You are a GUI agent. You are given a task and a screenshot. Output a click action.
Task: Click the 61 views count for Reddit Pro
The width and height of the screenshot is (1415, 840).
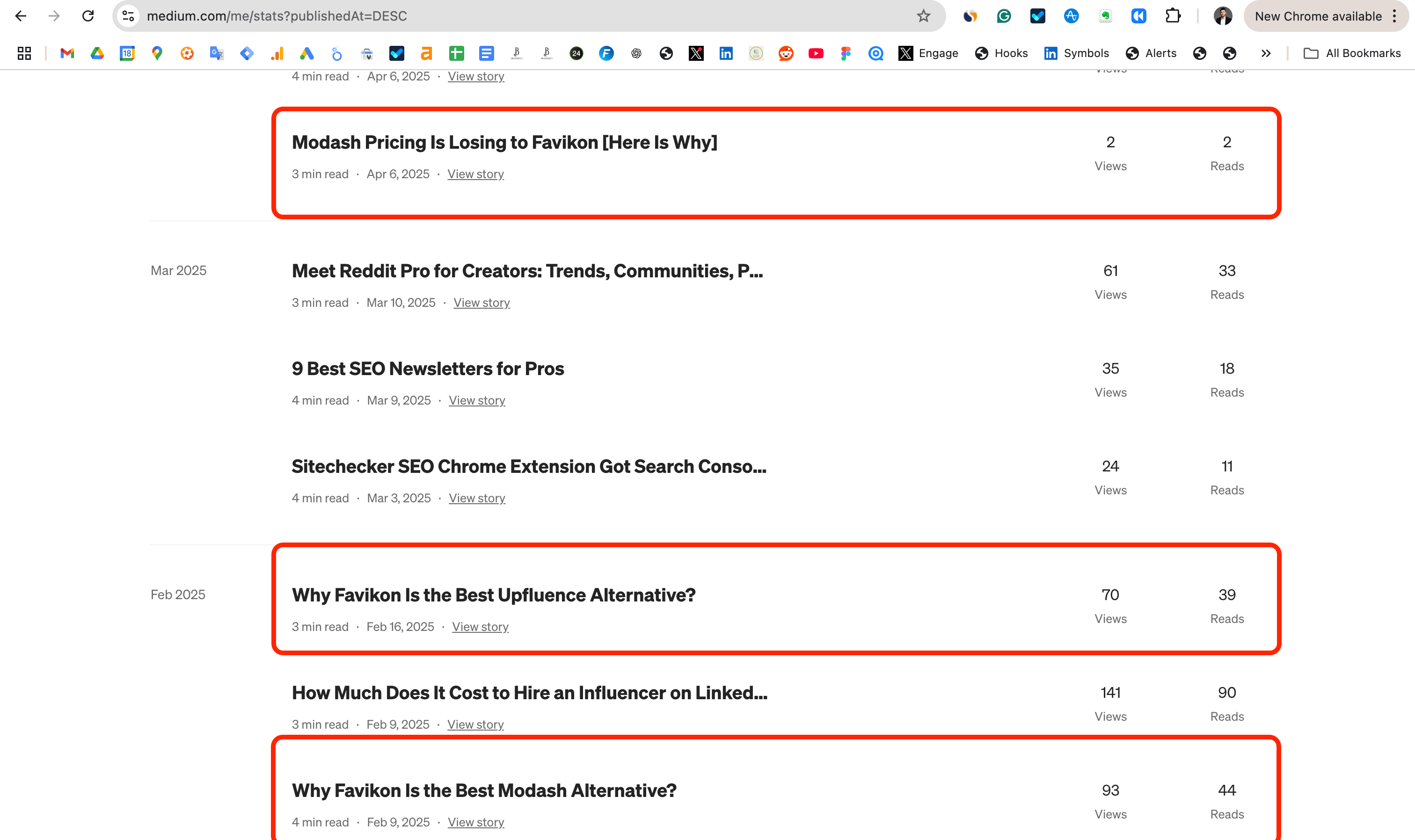pyautogui.click(x=1110, y=271)
